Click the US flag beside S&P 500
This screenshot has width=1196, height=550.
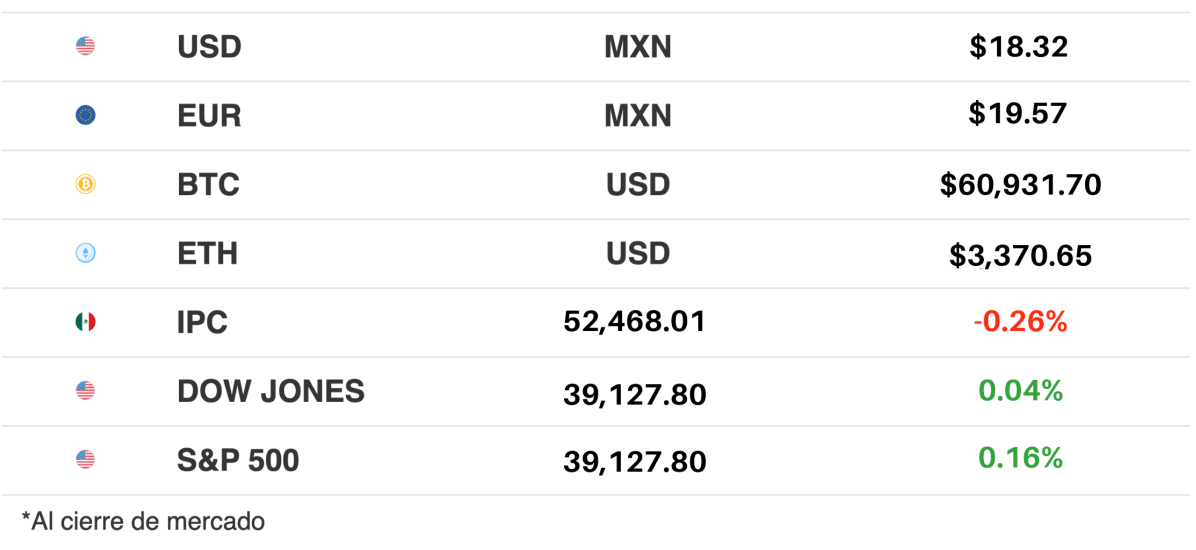click(x=85, y=460)
